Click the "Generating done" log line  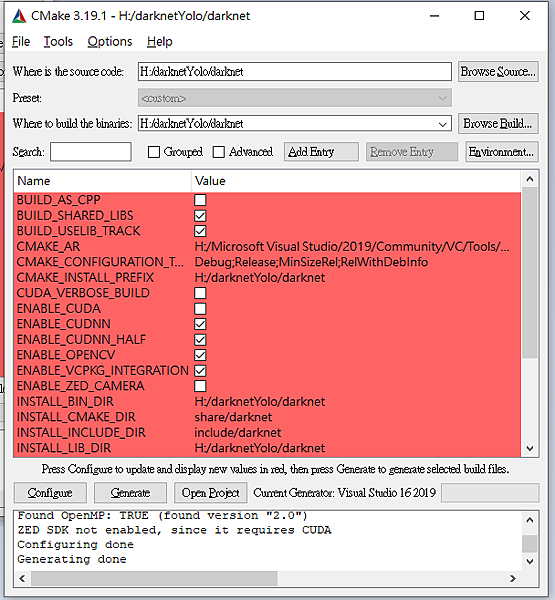click(x=72, y=559)
